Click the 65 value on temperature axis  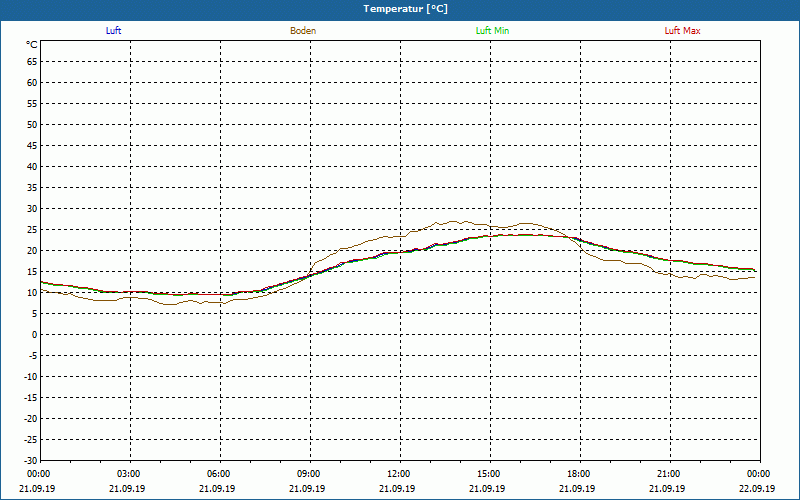(x=32, y=62)
